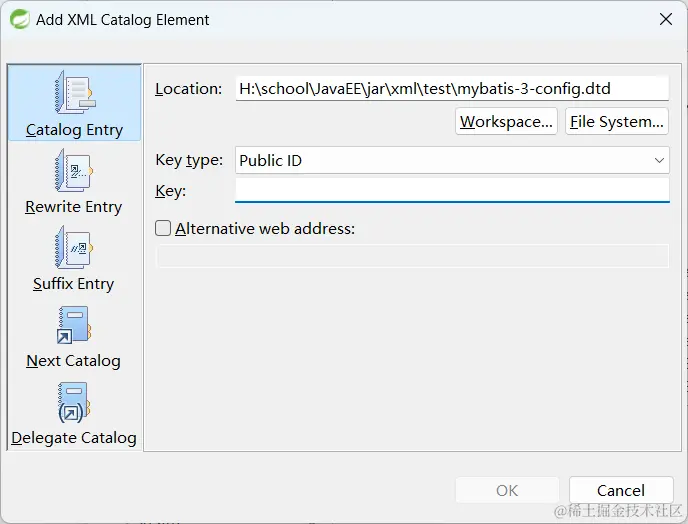The width and height of the screenshot is (688, 524).
Task: Select the Next Catalog icon
Action: pyautogui.click(x=74, y=325)
